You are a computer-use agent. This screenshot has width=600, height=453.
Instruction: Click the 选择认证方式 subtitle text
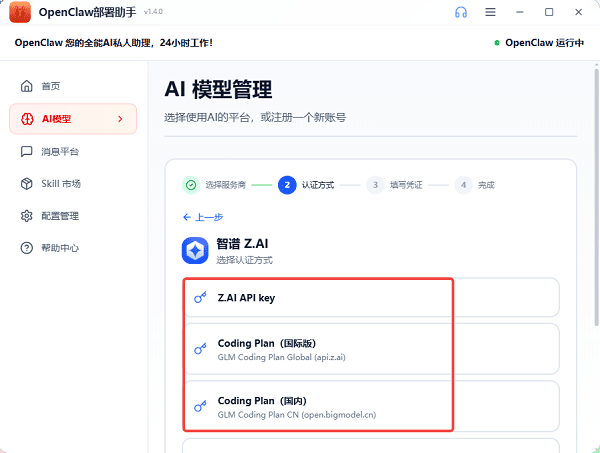[x=245, y=261]
